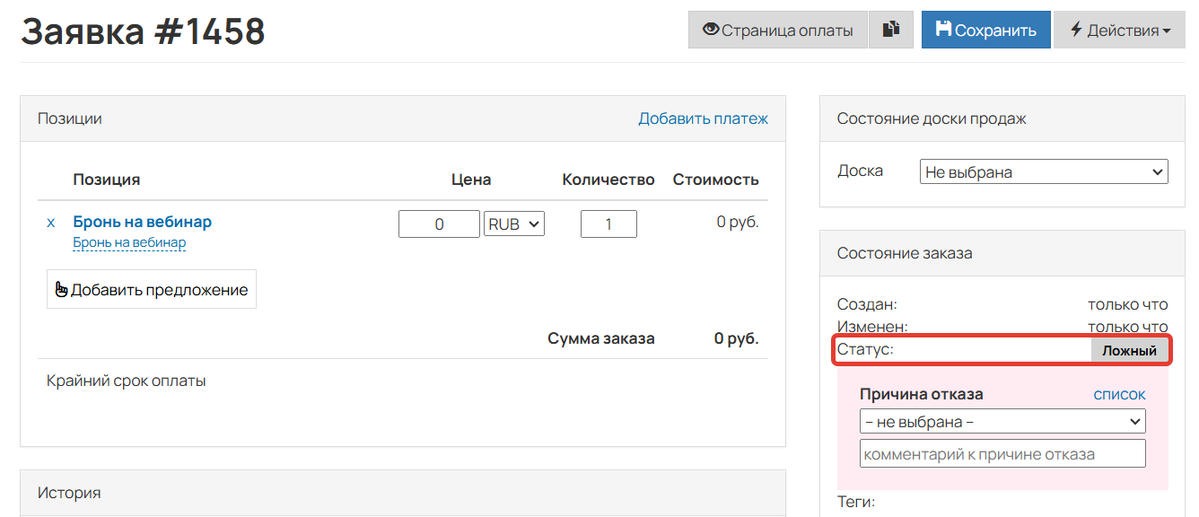Open the Действия dropdown menu
1199x517 pixels.
(x=1119, y=30)
